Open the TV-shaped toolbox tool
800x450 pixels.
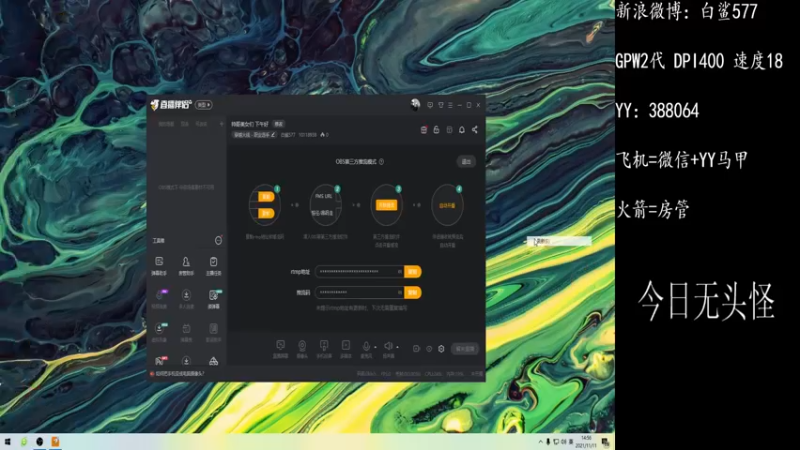tap(186, 332)
